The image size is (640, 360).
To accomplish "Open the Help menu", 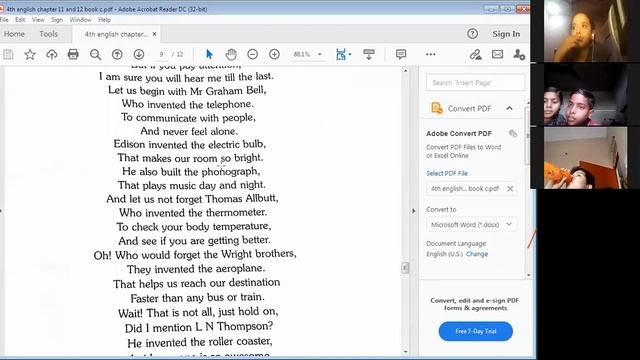I will pyautogui.click(x=104, y=20).
